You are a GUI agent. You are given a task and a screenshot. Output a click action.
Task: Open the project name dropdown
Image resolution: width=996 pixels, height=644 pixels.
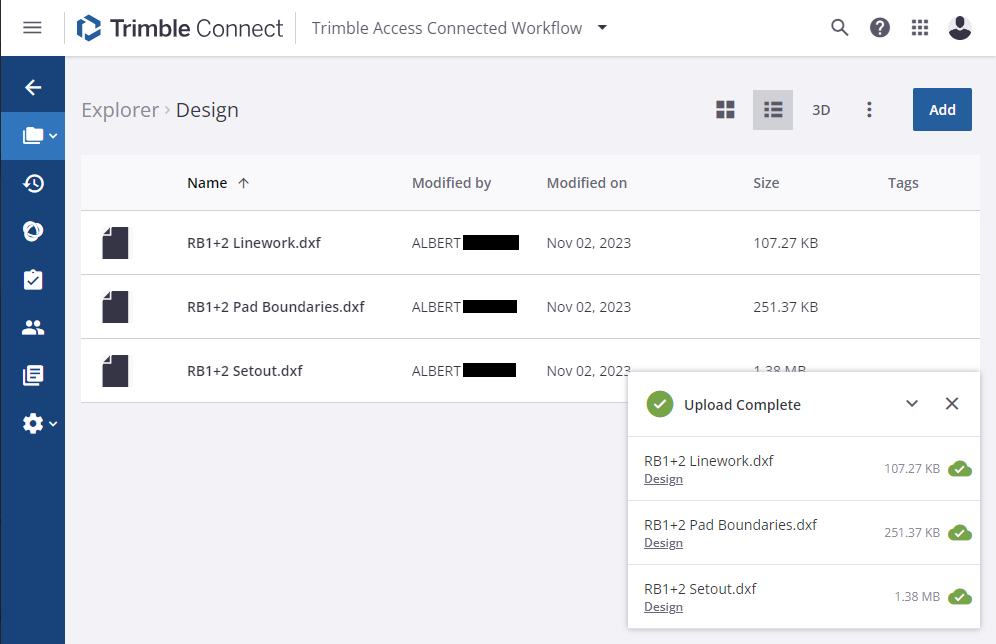602,28
